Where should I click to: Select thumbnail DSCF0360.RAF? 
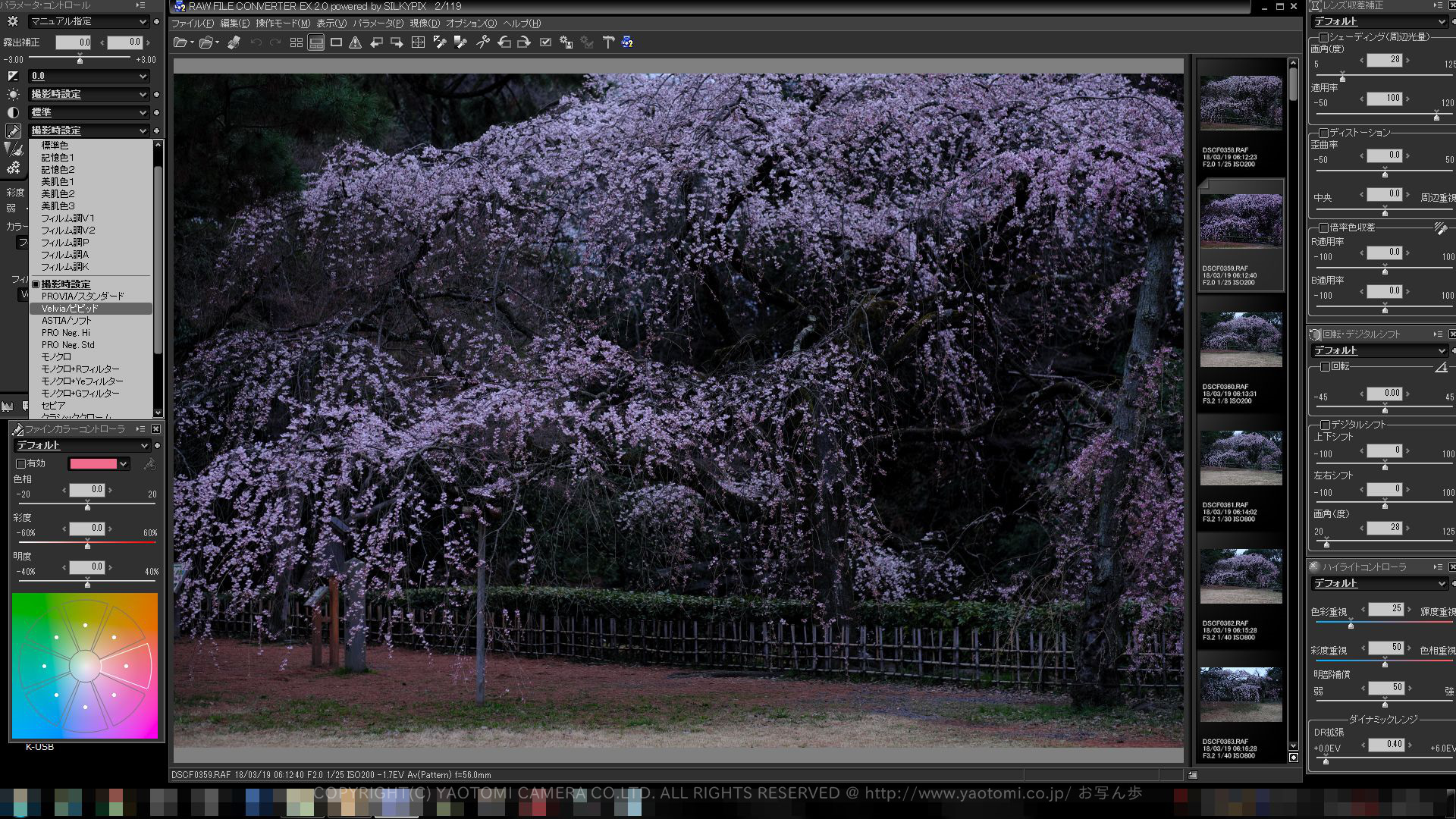(1241, 354)
